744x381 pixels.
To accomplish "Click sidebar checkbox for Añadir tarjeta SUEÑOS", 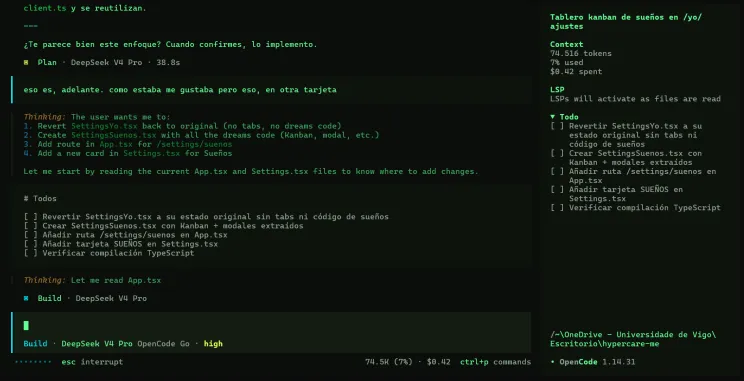I will [x=557, y=189].
